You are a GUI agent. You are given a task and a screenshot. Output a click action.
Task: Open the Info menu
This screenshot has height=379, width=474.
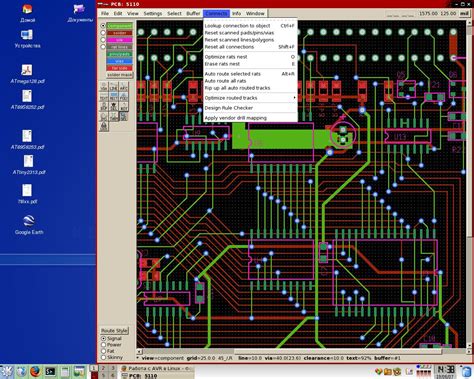pyautogui.click(x=236, y=13)
